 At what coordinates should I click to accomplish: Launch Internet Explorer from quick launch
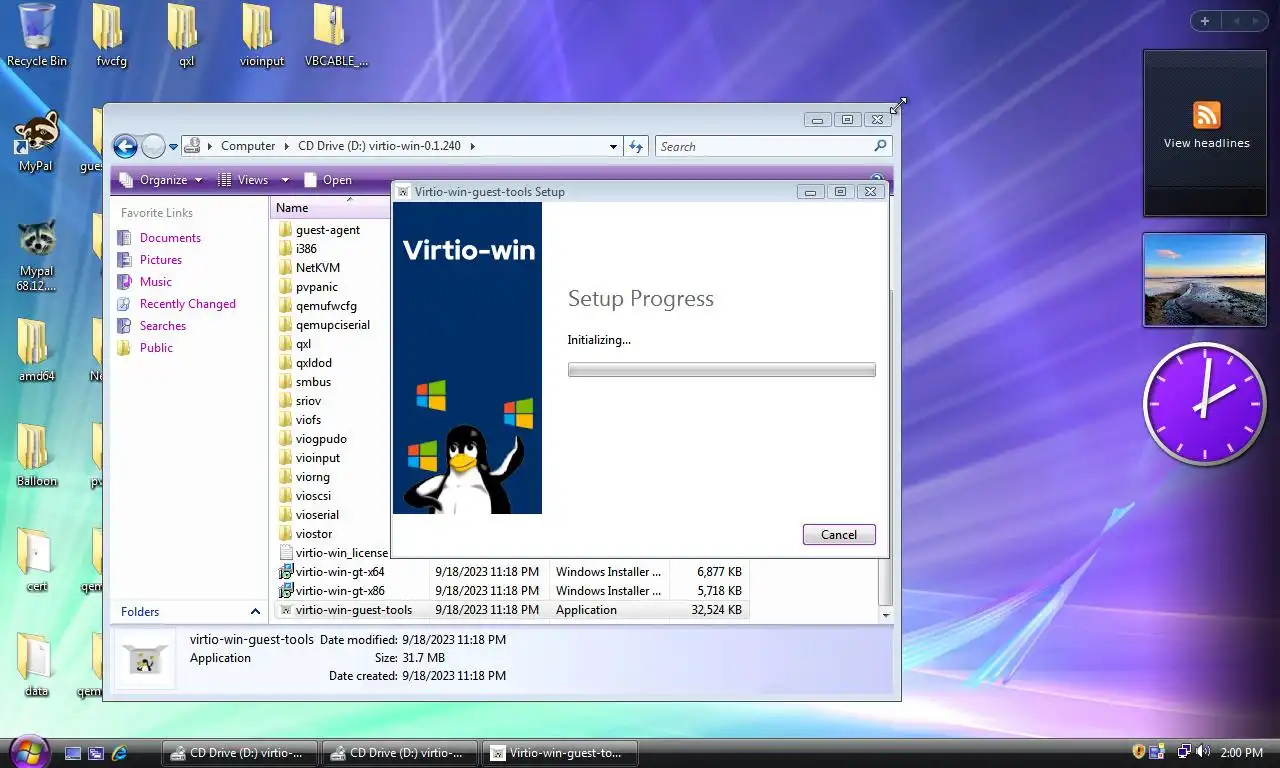point(120,753)
